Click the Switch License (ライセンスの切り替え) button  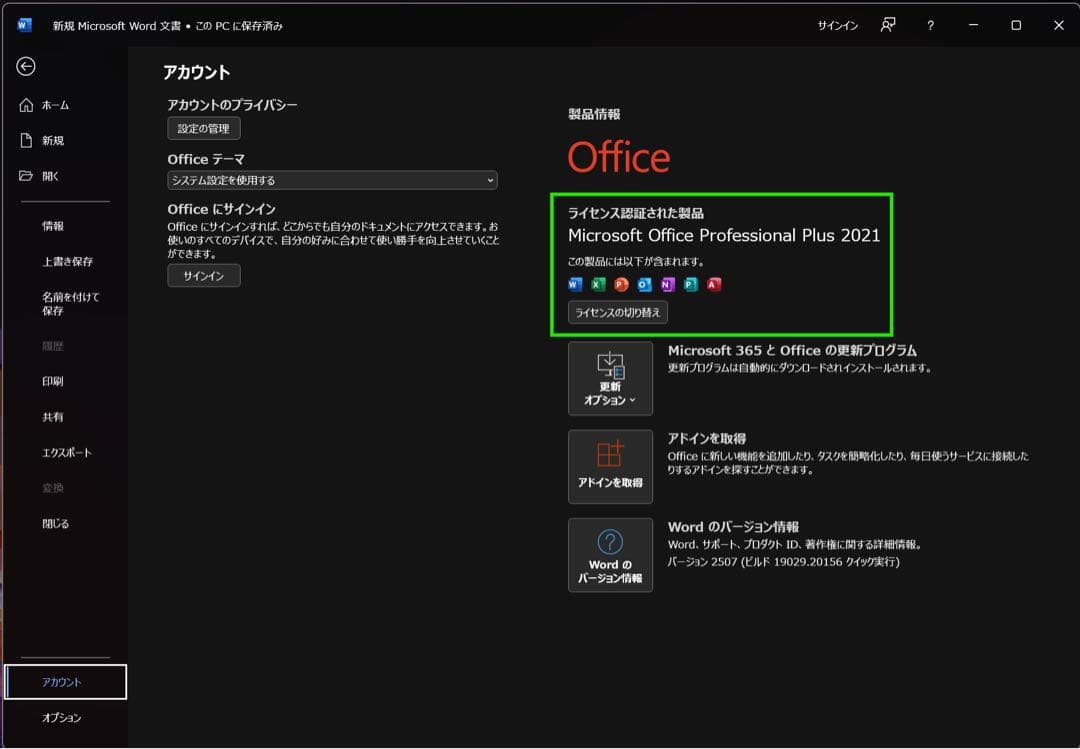pos(617,312)
